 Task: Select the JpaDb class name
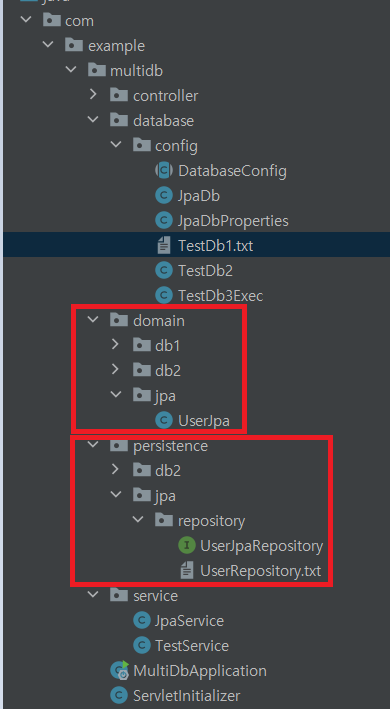(x=199, y=196)
